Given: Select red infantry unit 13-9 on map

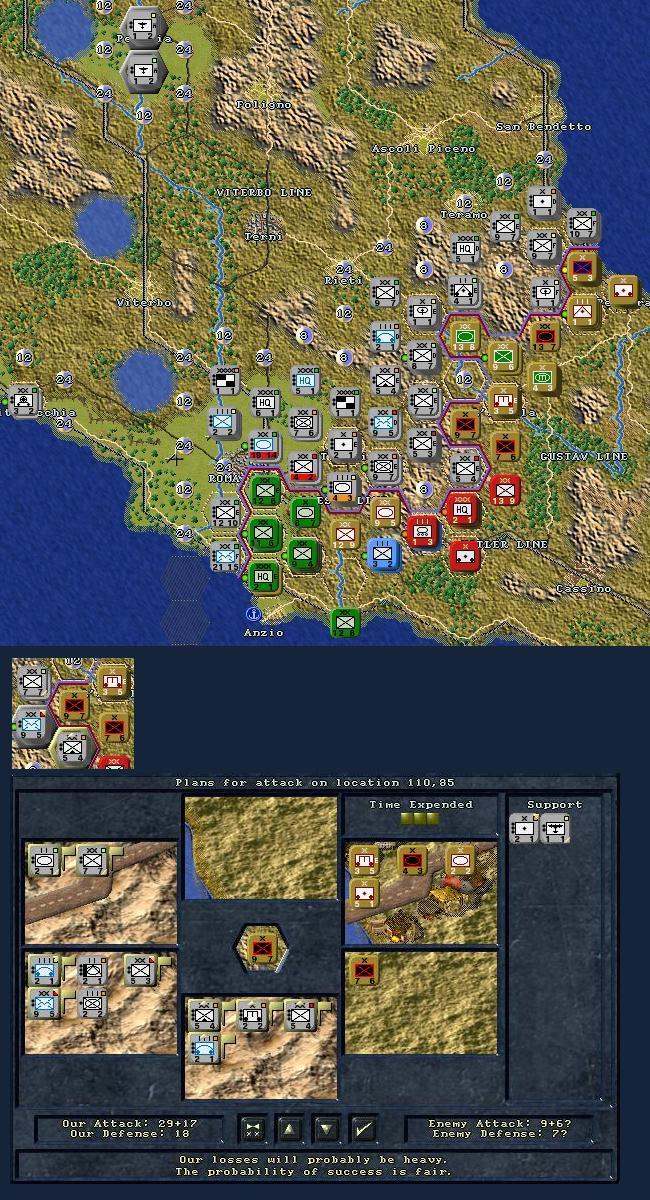Looking at the screenshot, I should tap(505, 491).
